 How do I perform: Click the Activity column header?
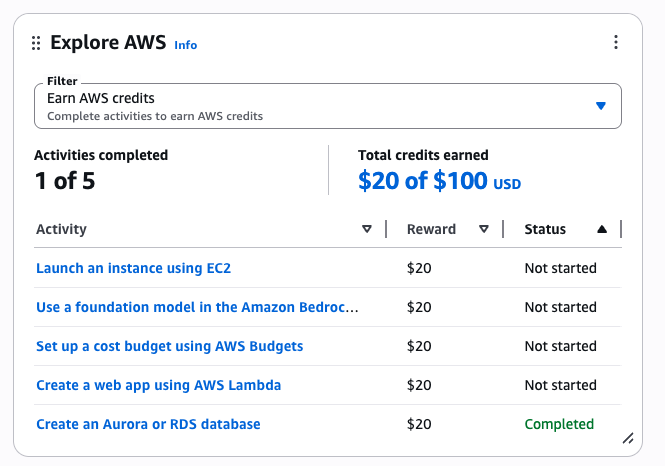(x=62, y=229)
